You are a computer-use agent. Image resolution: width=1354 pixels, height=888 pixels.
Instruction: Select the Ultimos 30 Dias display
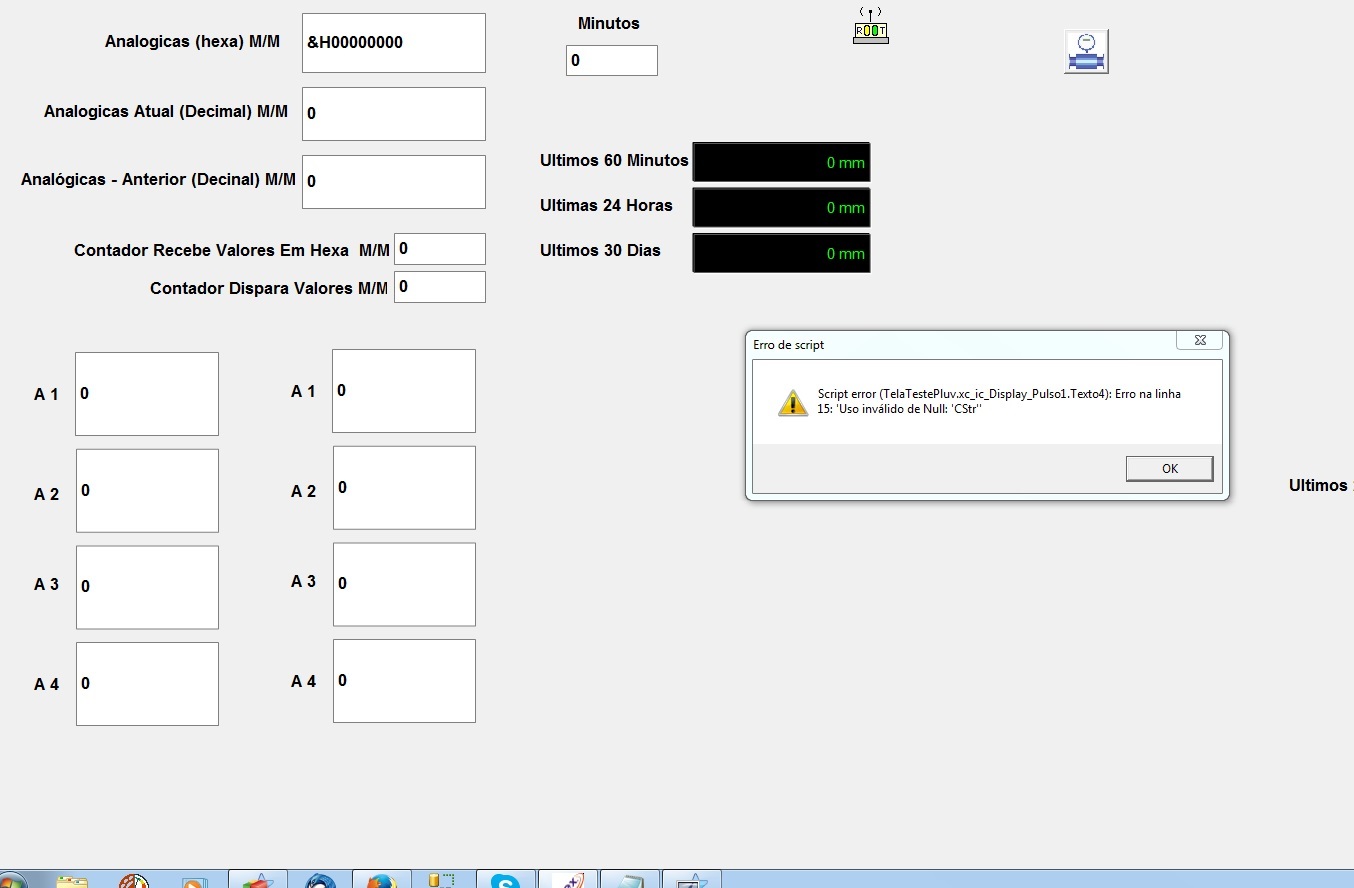[x=781, y=253]
